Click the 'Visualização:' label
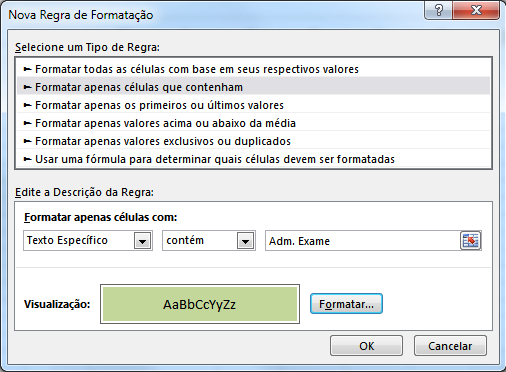Screen dimensions: 506x372 57,304
